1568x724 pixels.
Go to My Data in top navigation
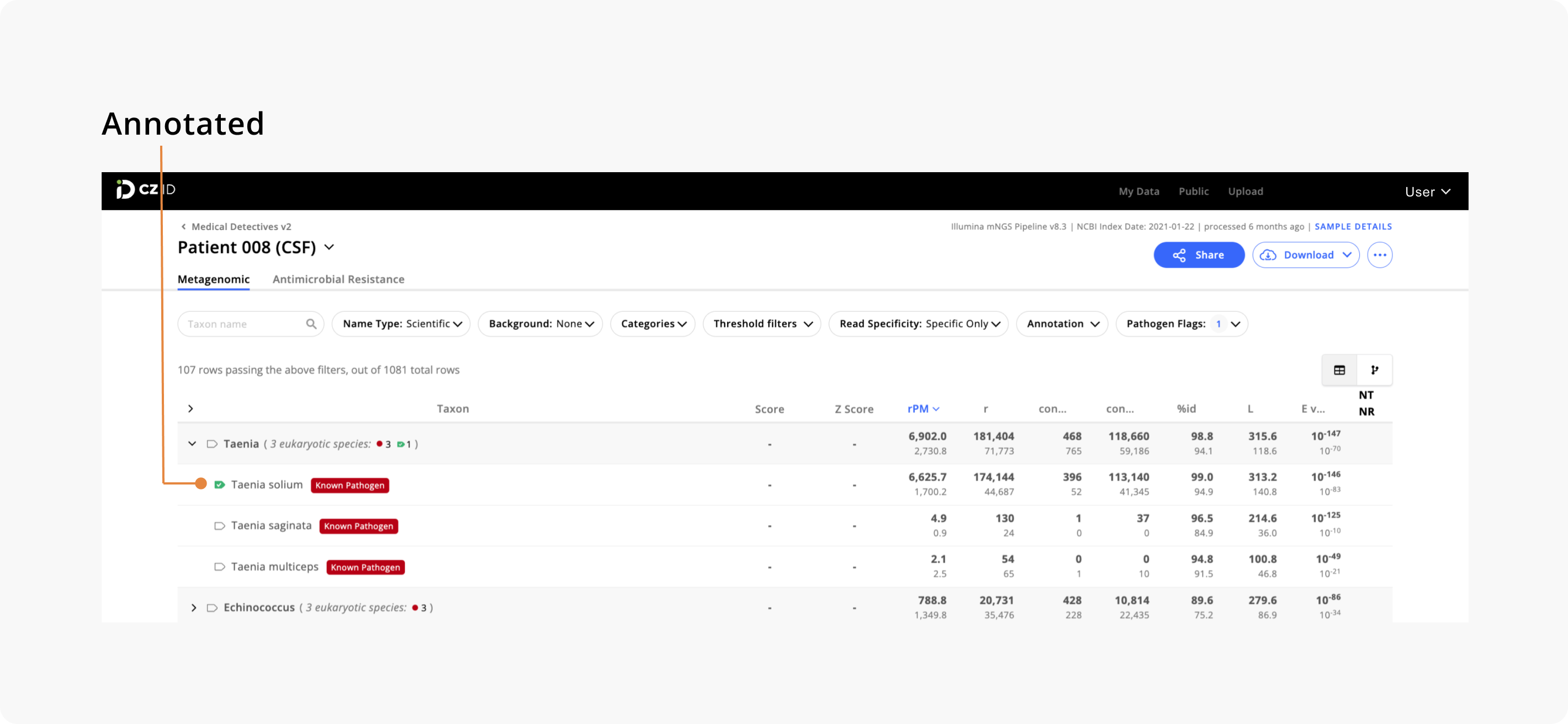(1139, 191)
